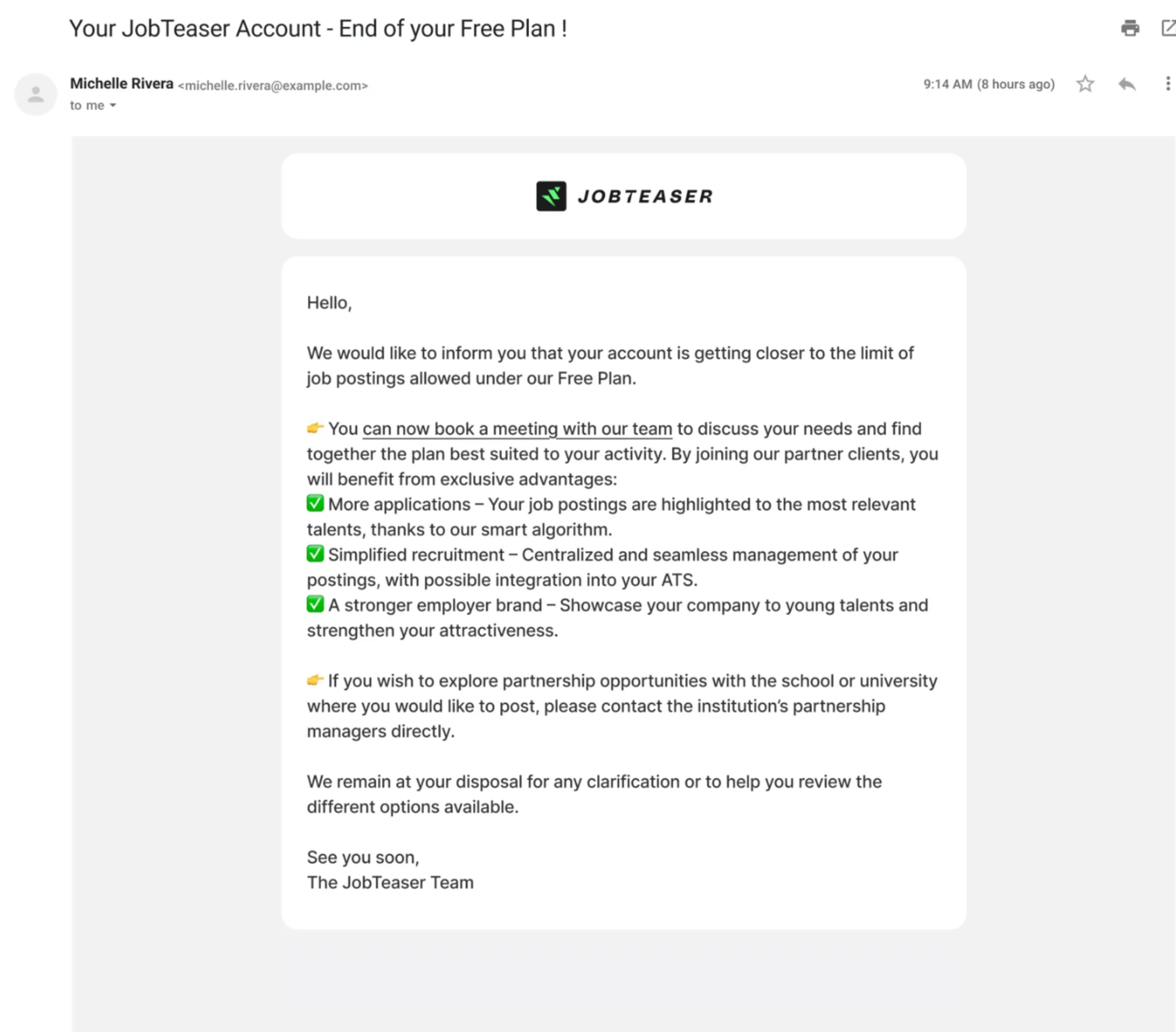This screenshot has width=1176, height=1032.
Task: Click the pointing hand before "You can now"
Action: 315,428
